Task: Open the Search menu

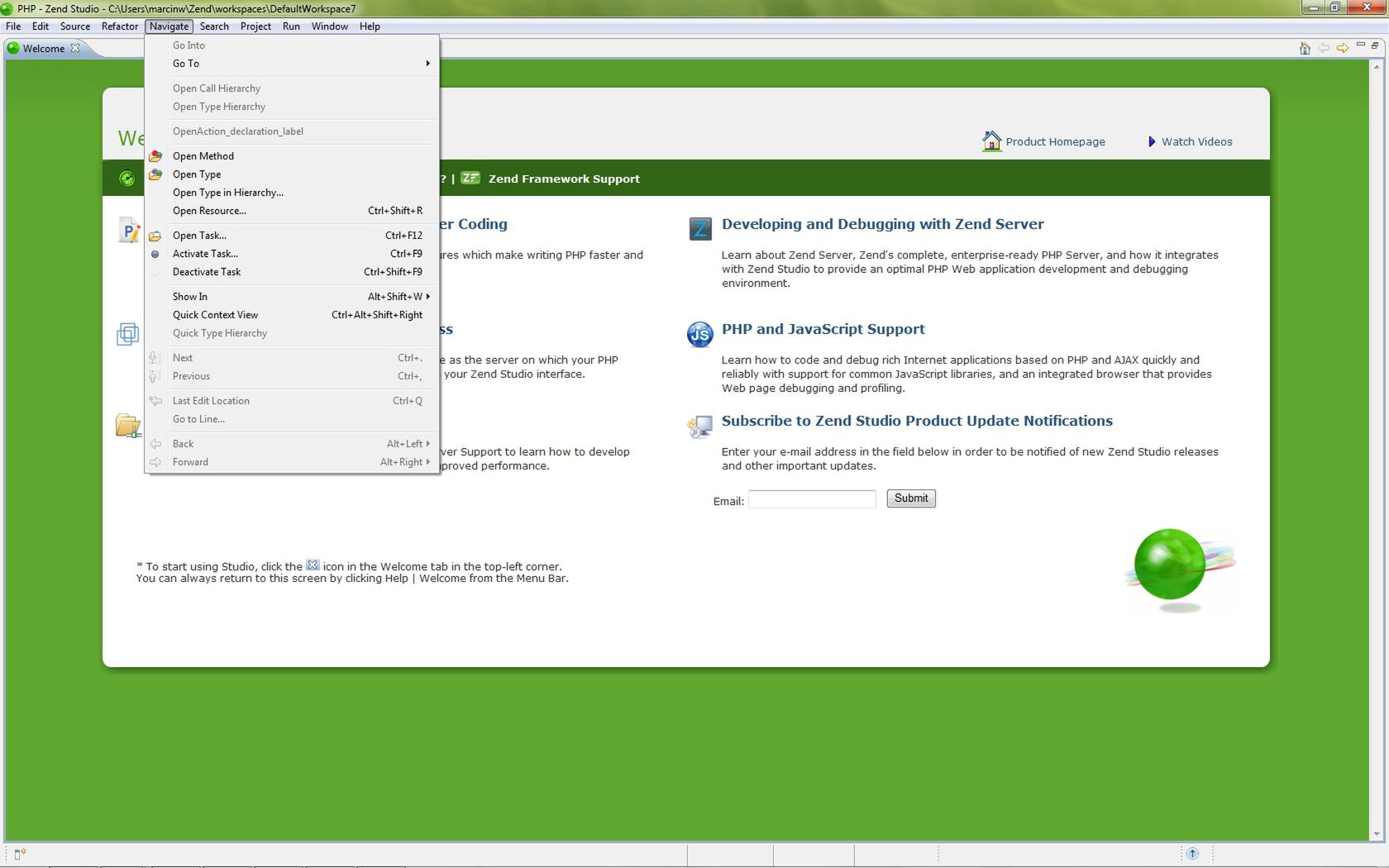Action: [214, 26]
